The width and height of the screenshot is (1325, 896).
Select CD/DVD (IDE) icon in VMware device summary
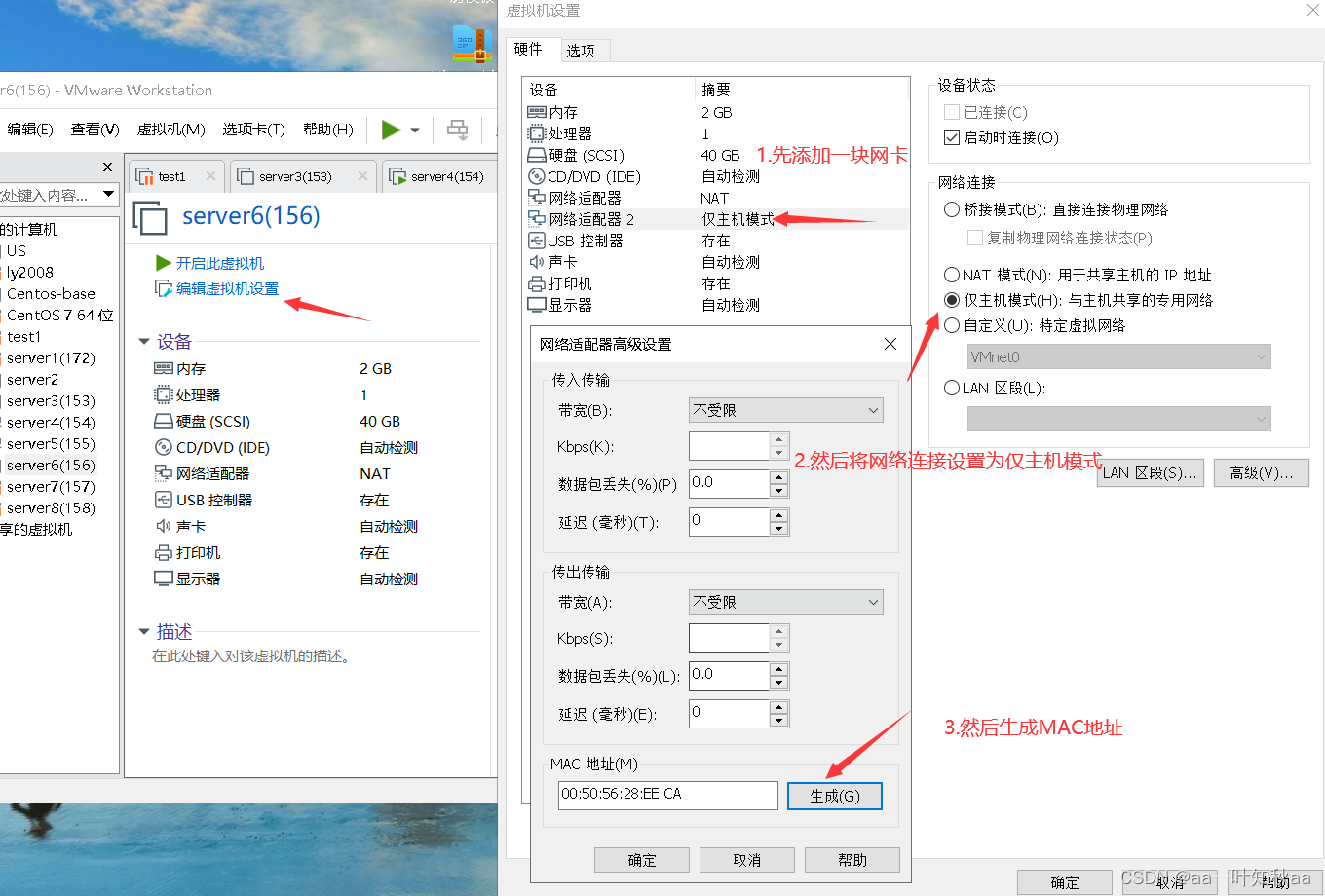[x=164, y=447]
